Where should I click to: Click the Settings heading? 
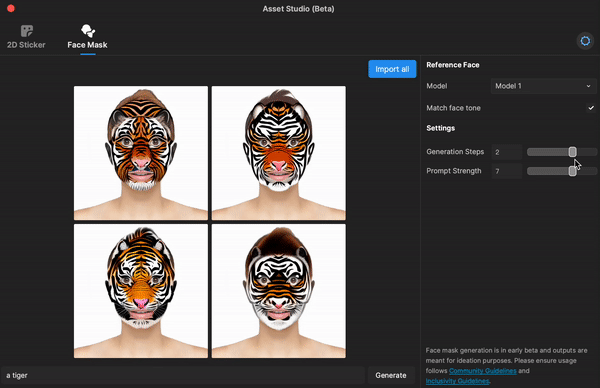click(440, 128)
